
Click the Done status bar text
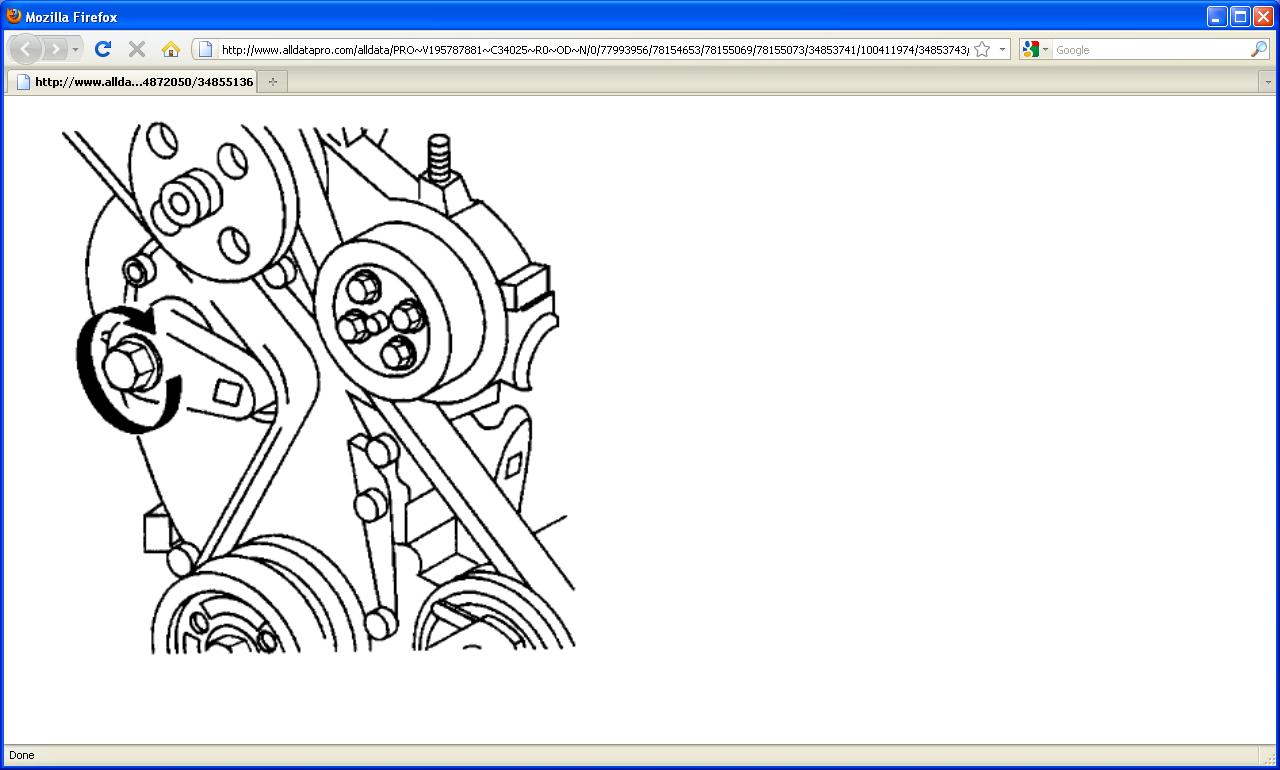tap(21, 755)
